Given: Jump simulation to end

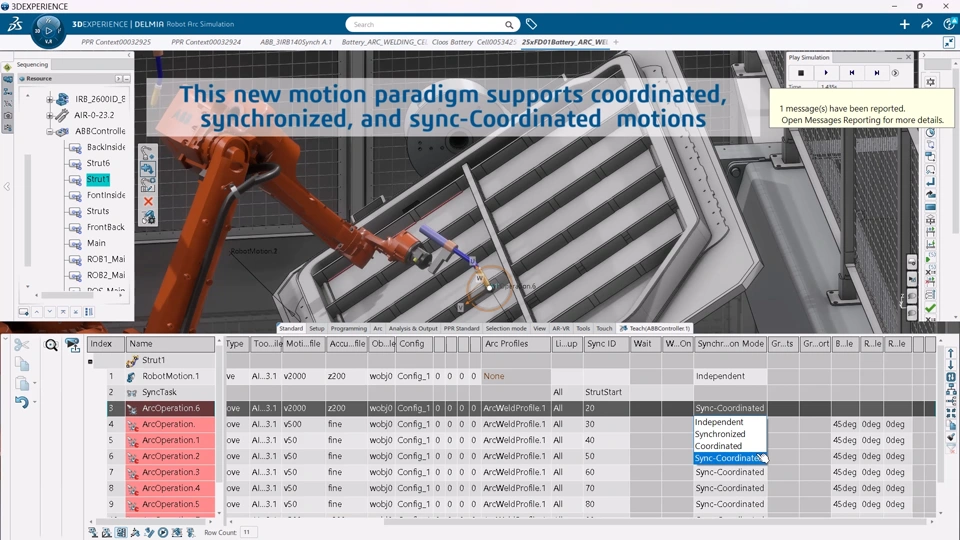Looking at the screenshot, I should (876, 73).
